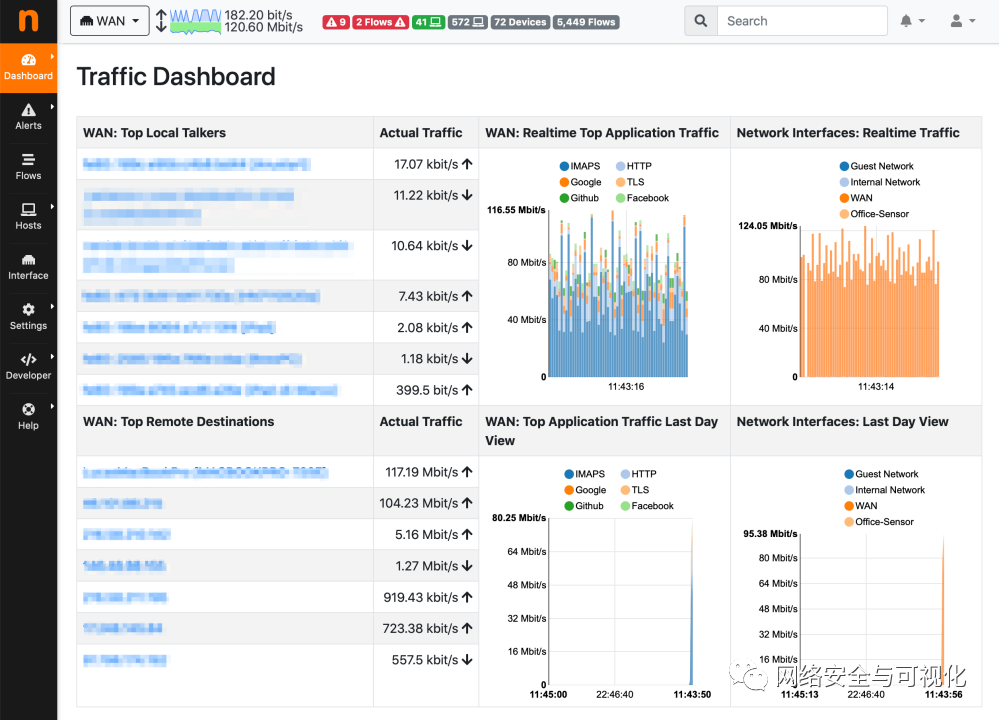Open local talker with 399.5 bit/s traffic
The height and width of the screenshot is (720, 999).
point(210,390)
